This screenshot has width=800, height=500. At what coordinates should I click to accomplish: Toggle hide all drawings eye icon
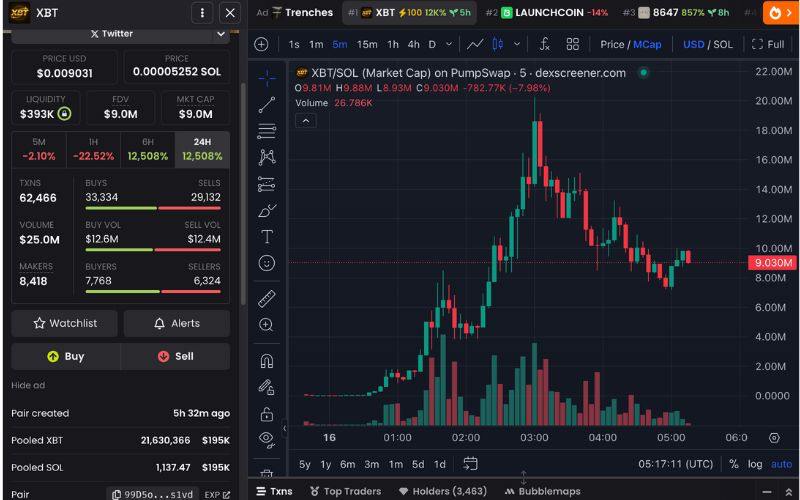(267, 439)
